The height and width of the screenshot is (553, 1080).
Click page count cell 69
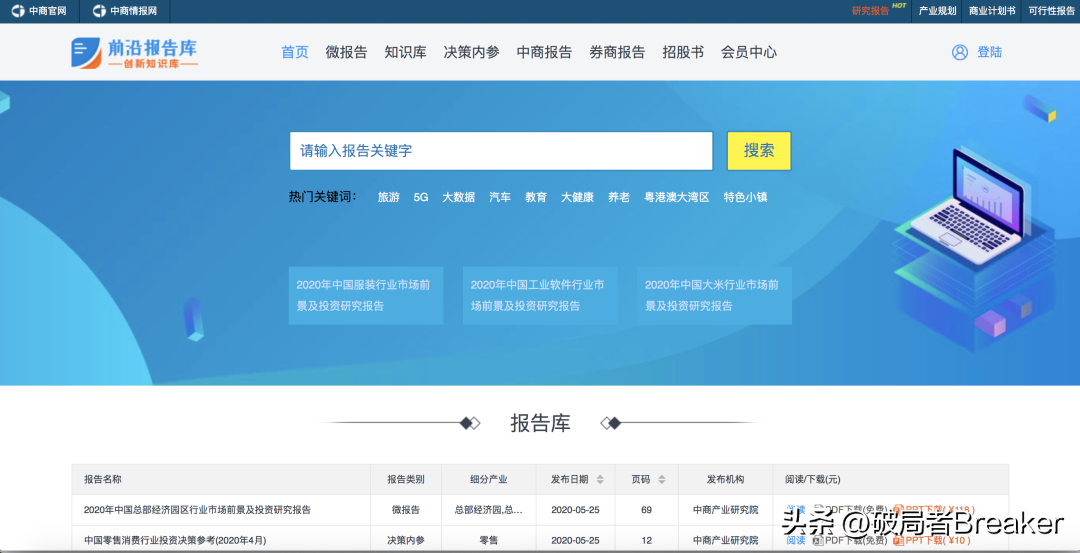point(646,510)
